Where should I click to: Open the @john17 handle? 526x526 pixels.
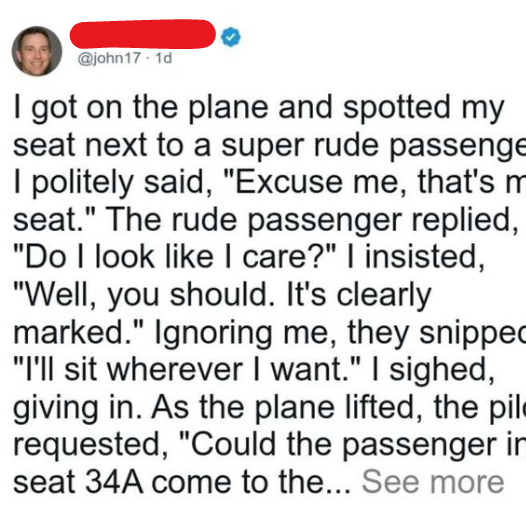(x=109, y=58)
